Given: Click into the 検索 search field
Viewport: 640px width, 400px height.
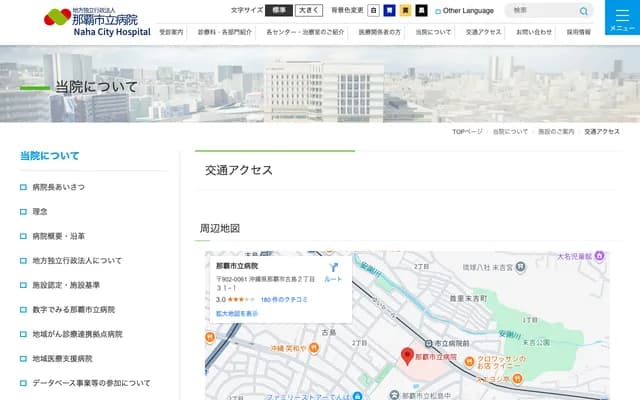Looking at the screenshot, I should point(540,11).
